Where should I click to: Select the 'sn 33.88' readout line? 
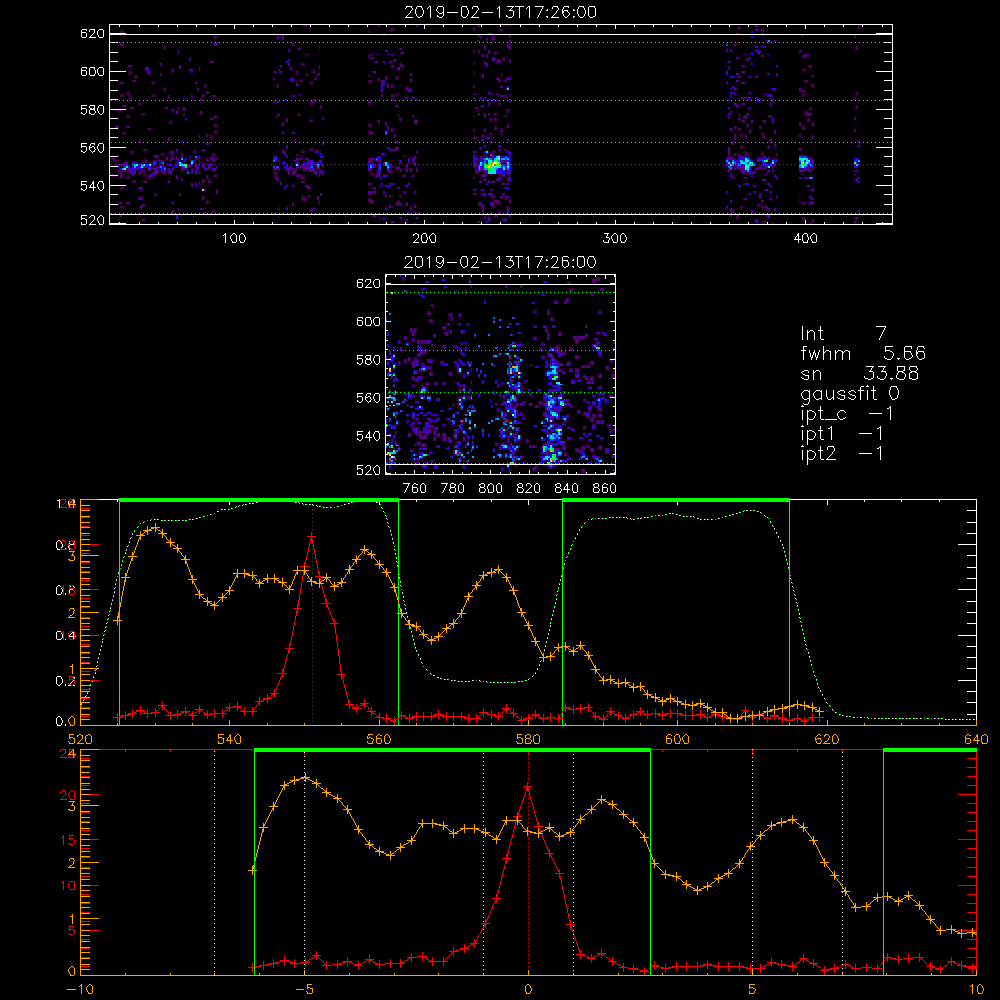pos(860,374)
